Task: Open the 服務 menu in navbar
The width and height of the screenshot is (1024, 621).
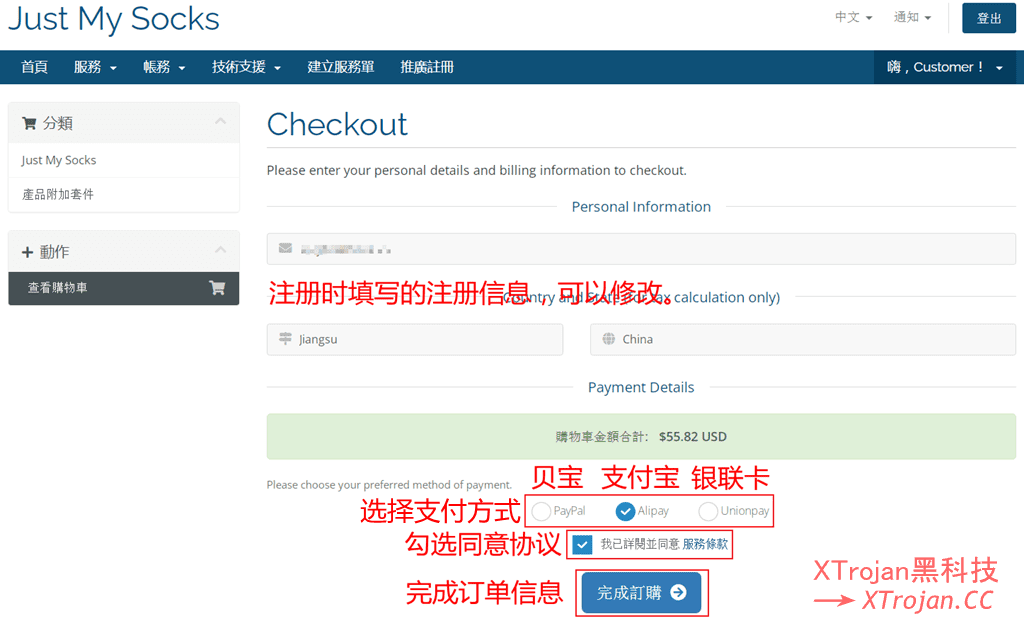Action: [x=95, y=67]
